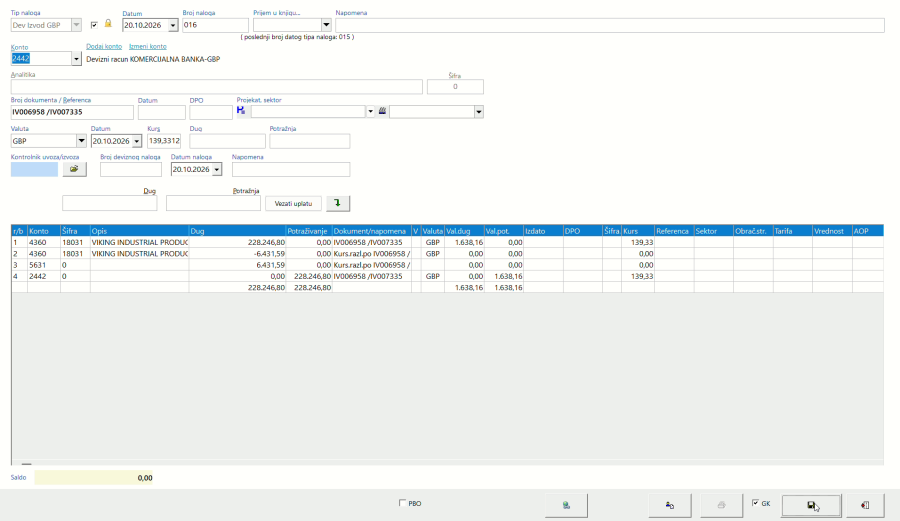Click the Dug field beside Kurs
Screen dimensions: 900x521
click(227, 141)
